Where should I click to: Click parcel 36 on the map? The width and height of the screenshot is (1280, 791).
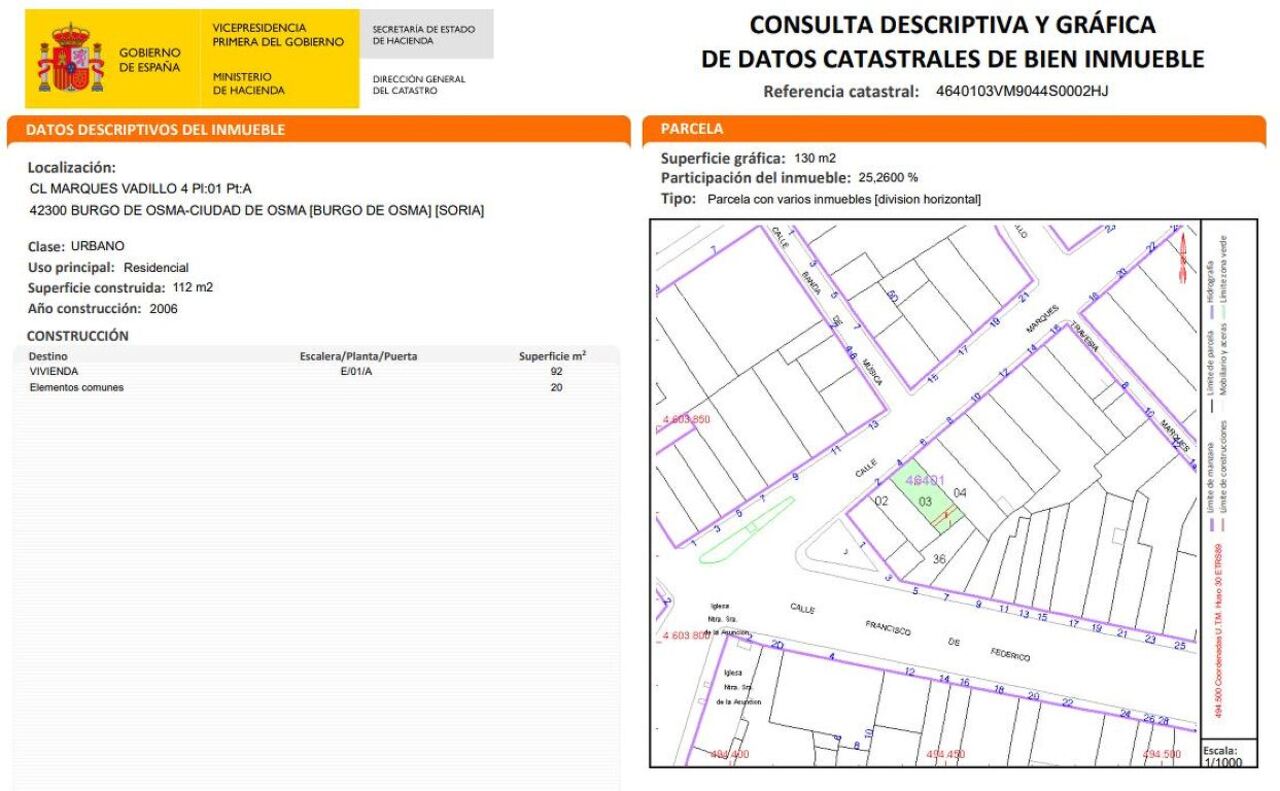939,558
